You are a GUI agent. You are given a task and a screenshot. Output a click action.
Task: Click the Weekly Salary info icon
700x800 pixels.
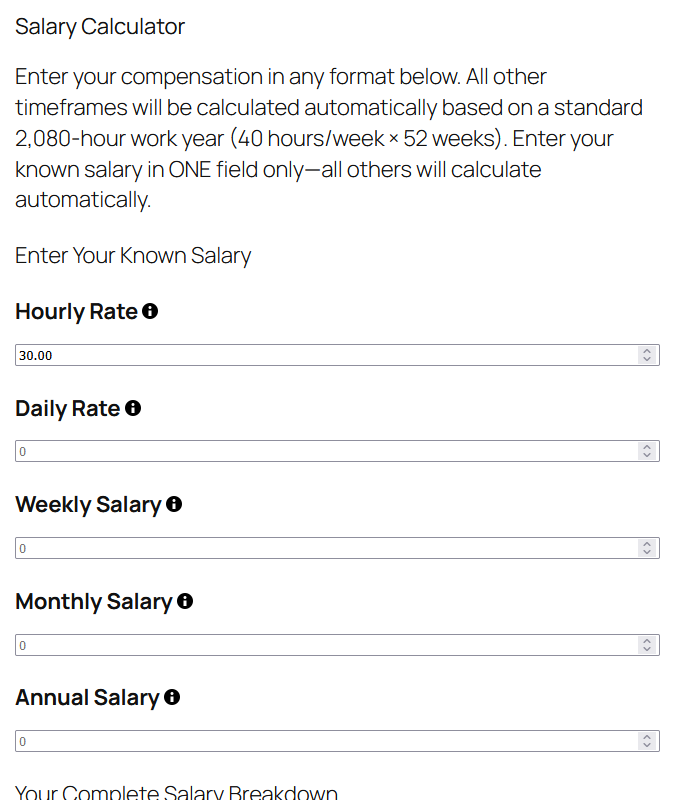click(x=174, y=504)
